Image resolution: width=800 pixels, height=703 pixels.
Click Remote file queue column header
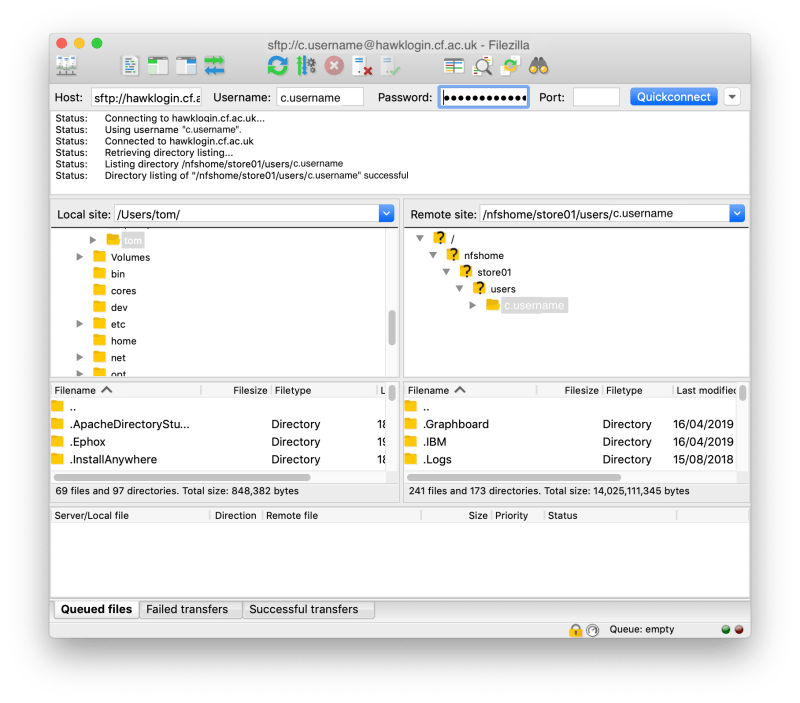(x=342, y=516)
